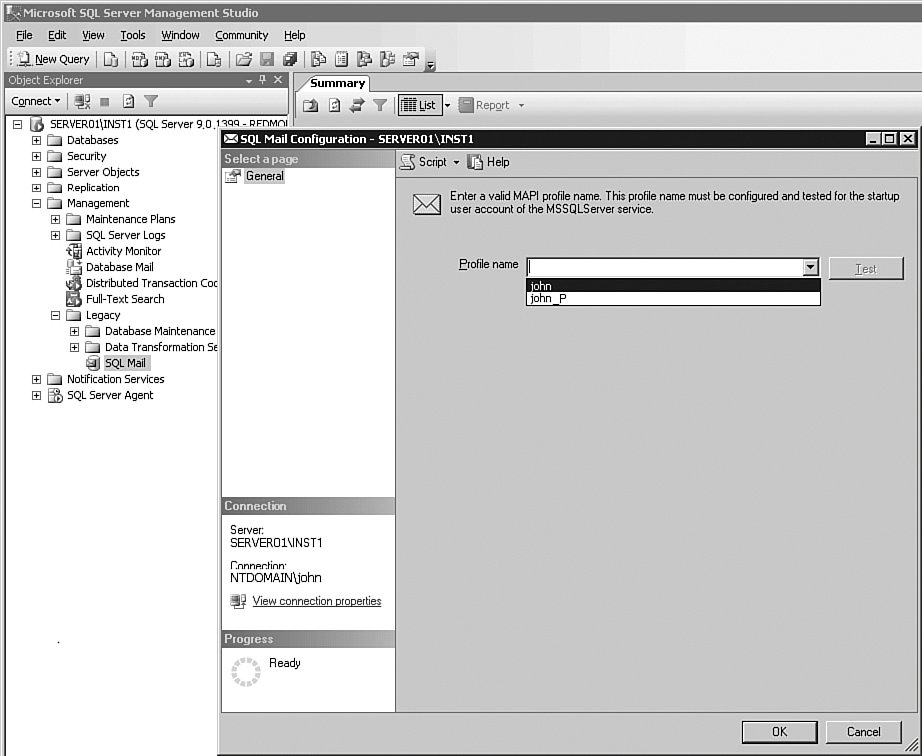The image size is (922, 756).
Task: Toggle auto-hide pin on Object Explorer
Action: [263, 80]
